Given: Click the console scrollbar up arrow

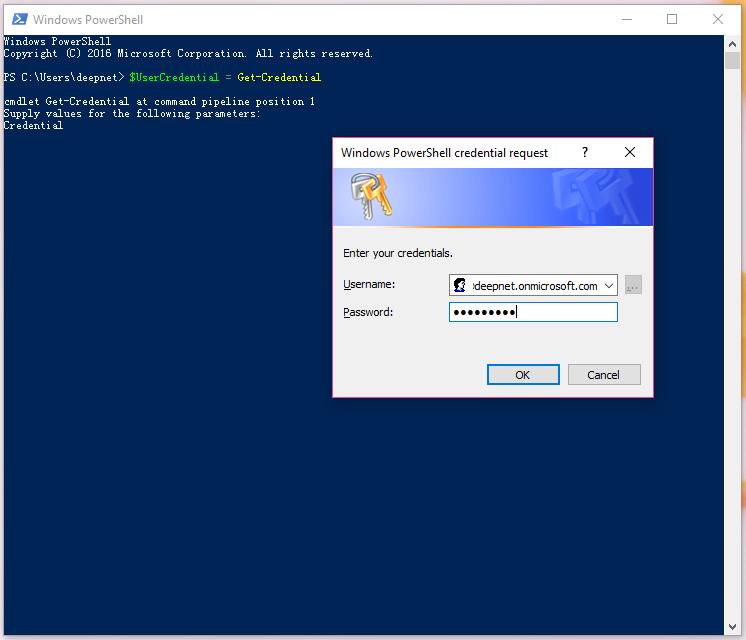Looking at the screenshot, I should (x=733, y=42).
